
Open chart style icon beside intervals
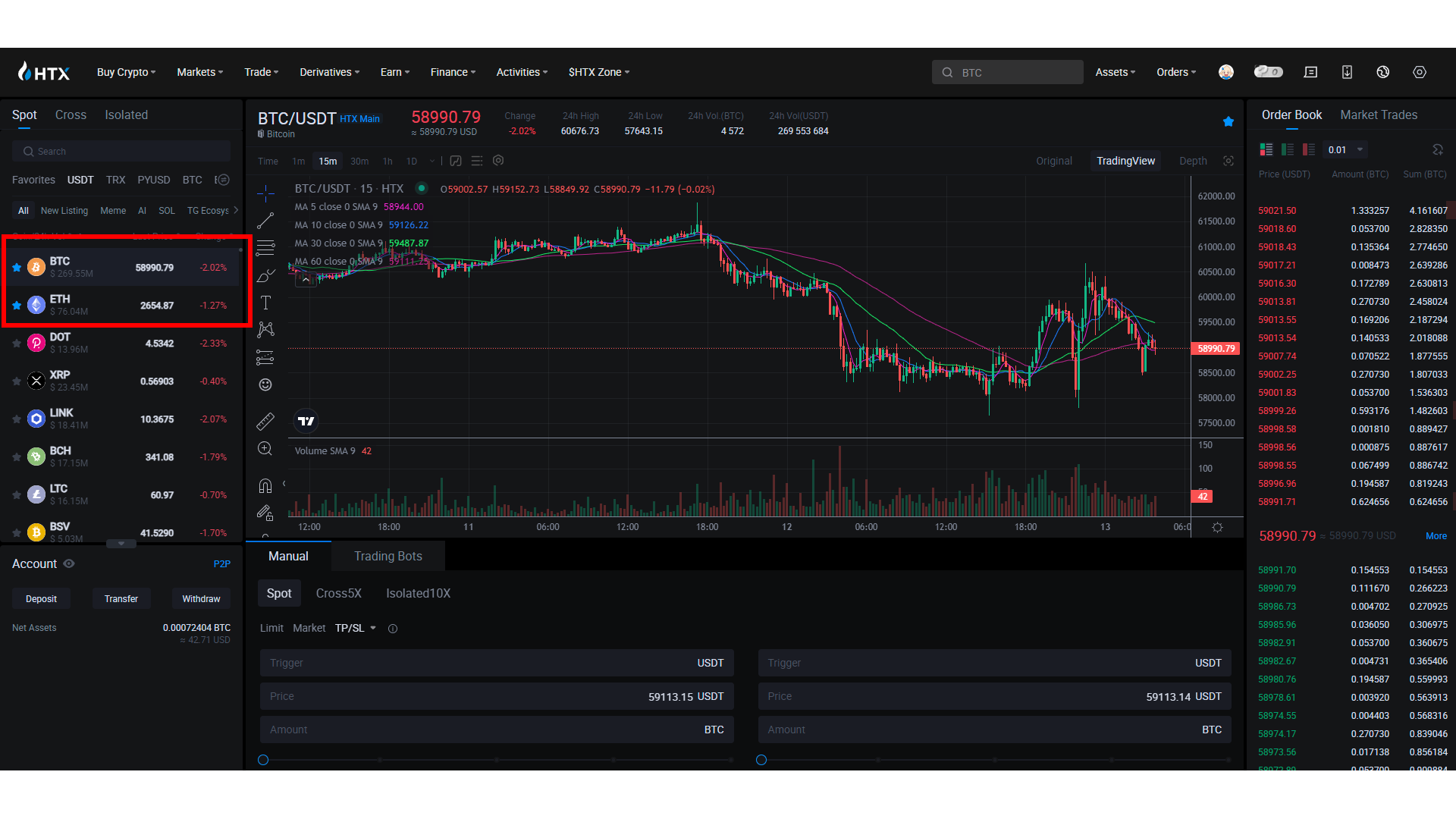pyautogui.click(x=456, y=161)
